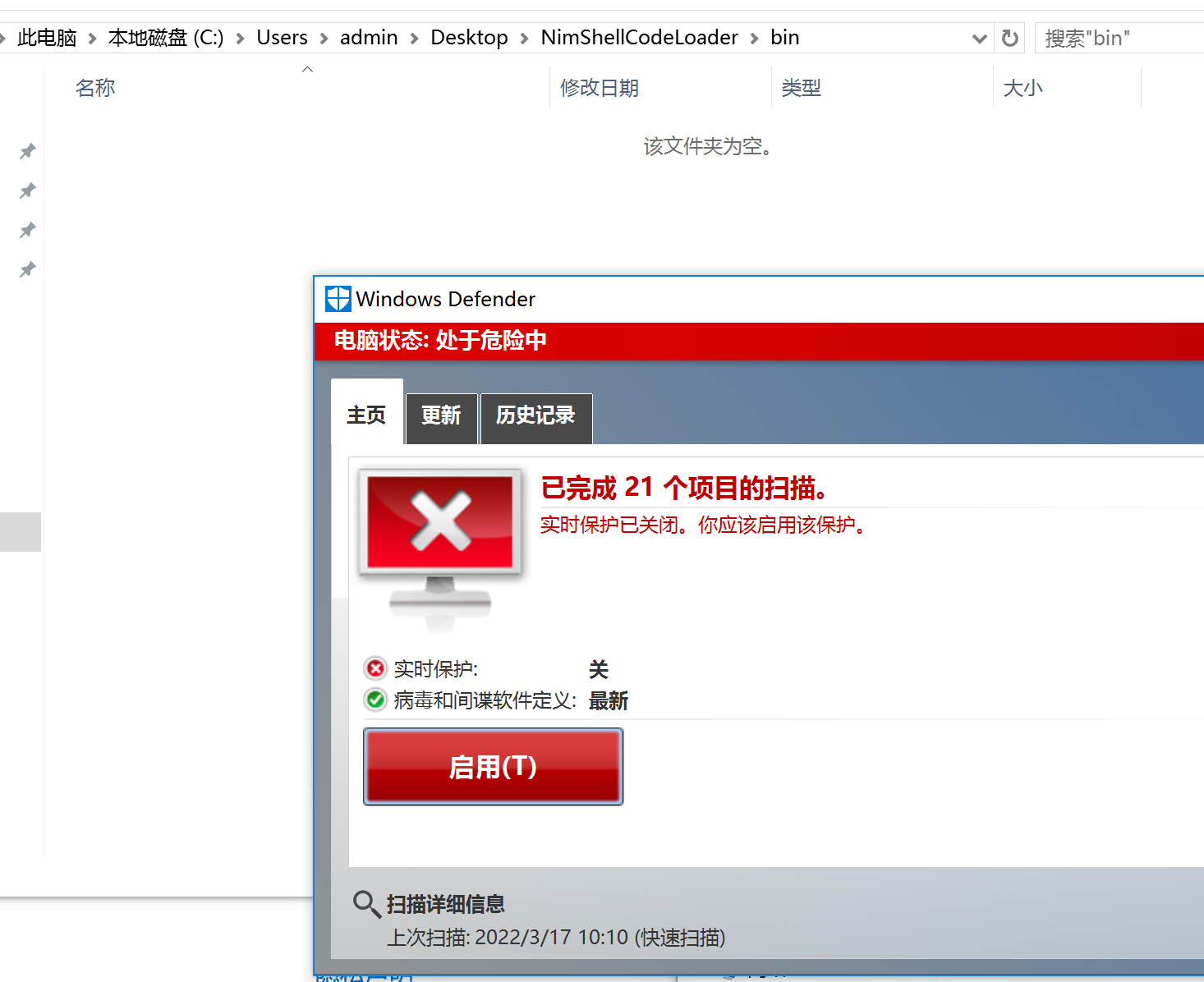Open address bar history dropdown arrow

pyautogui.click(x=979, y=39)
